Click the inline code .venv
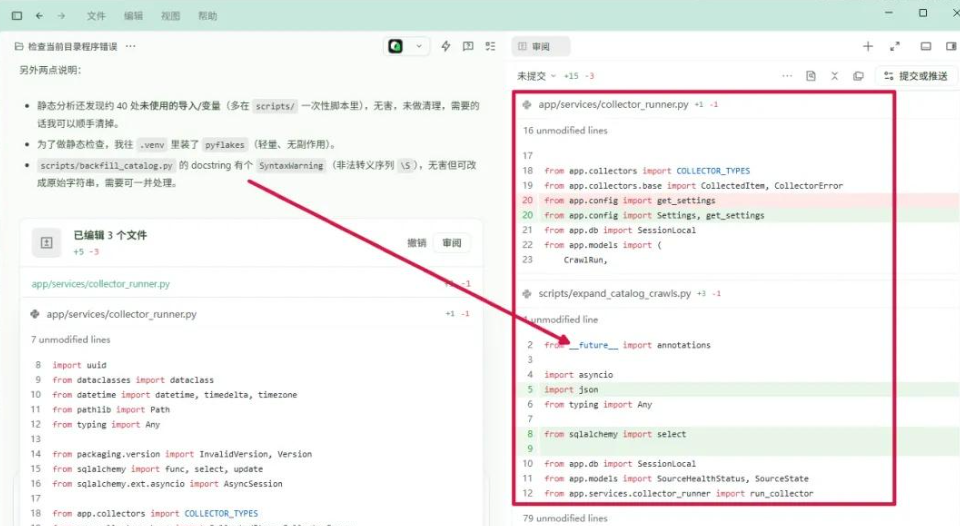This screenshot has height=526, width=960. pos(152,145)
